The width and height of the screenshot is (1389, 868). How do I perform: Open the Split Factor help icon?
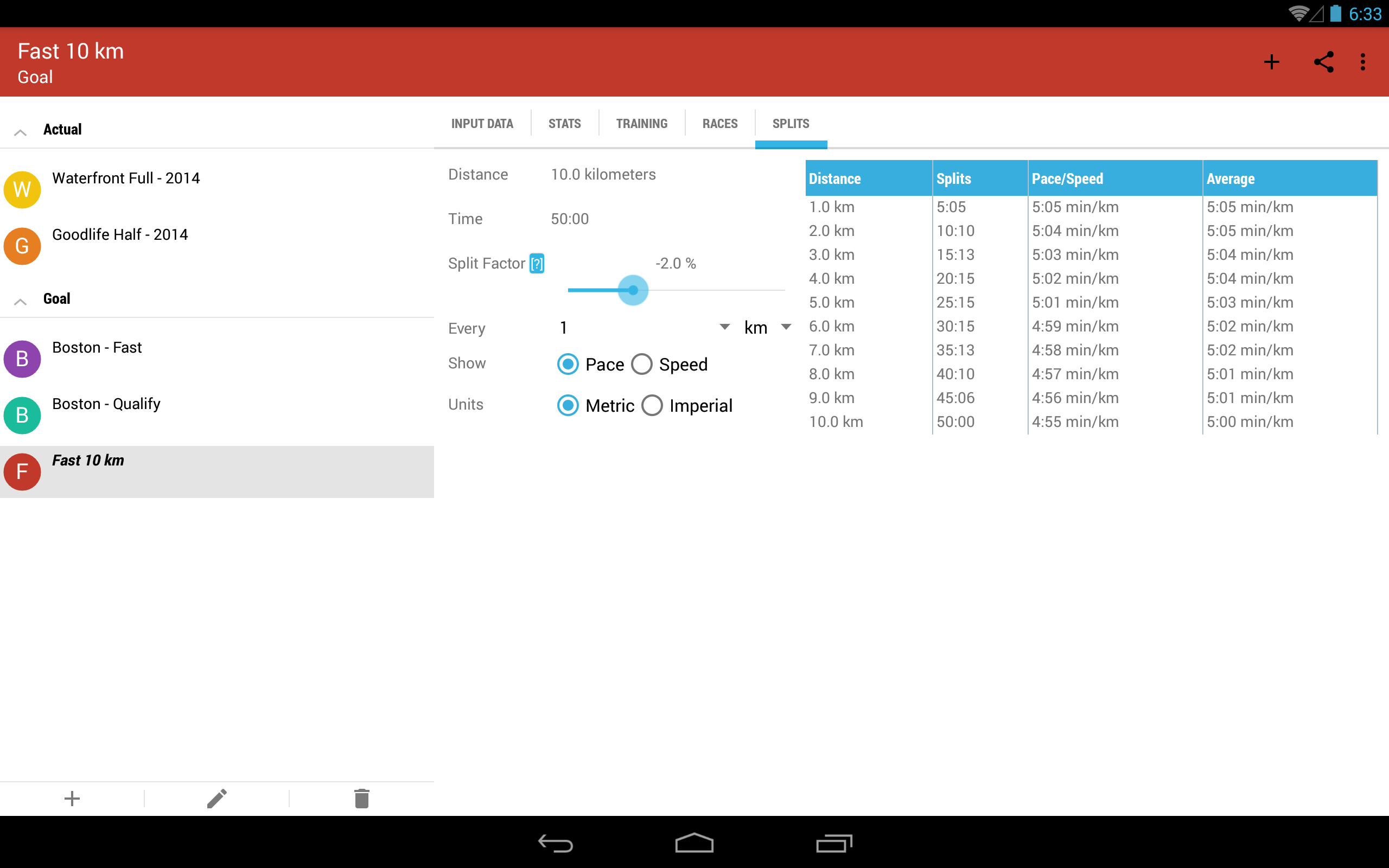pyautogui.click(x=537, y=264)
